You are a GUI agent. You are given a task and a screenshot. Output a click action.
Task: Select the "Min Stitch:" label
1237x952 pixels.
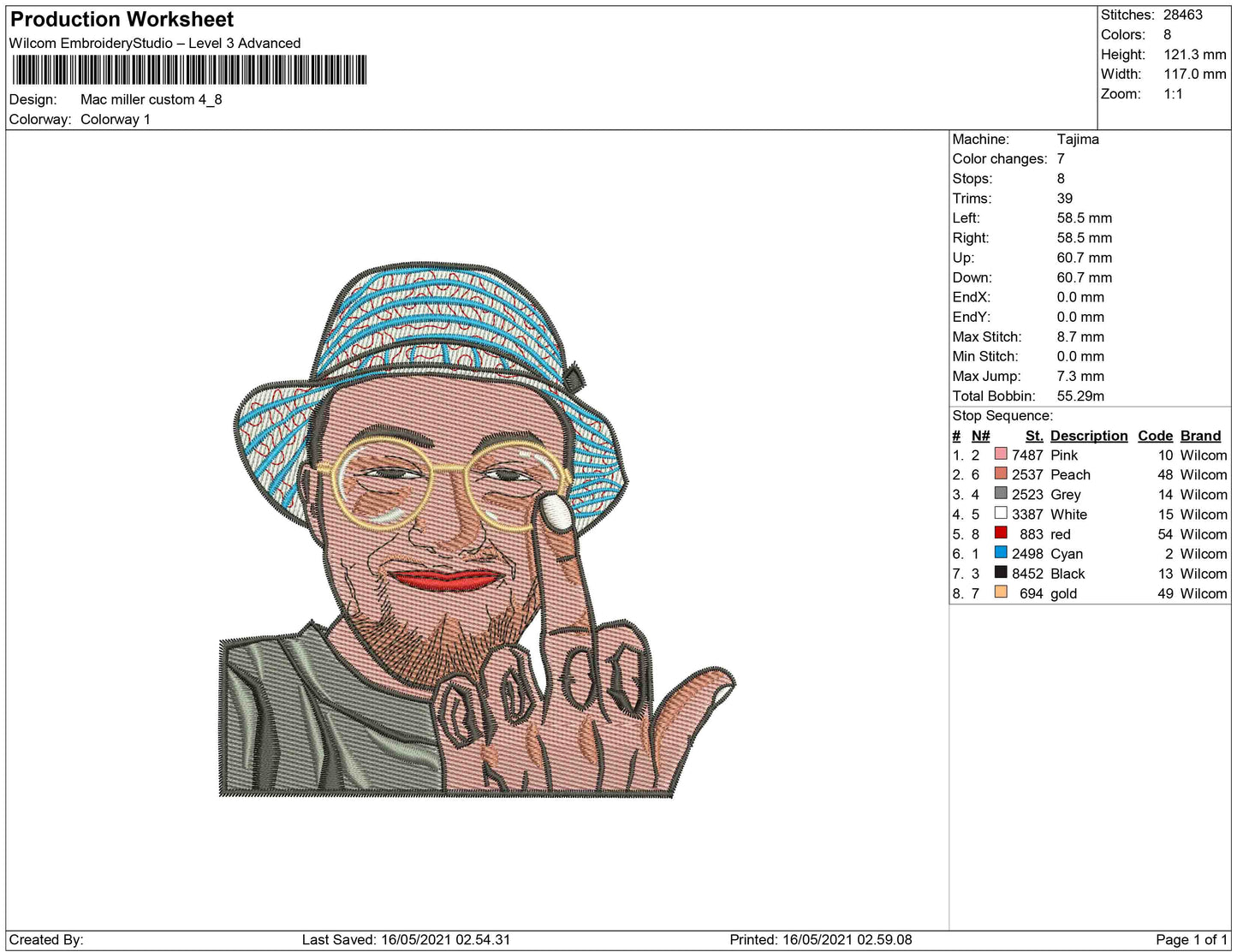pyautogui.click(x=985, y=356)
